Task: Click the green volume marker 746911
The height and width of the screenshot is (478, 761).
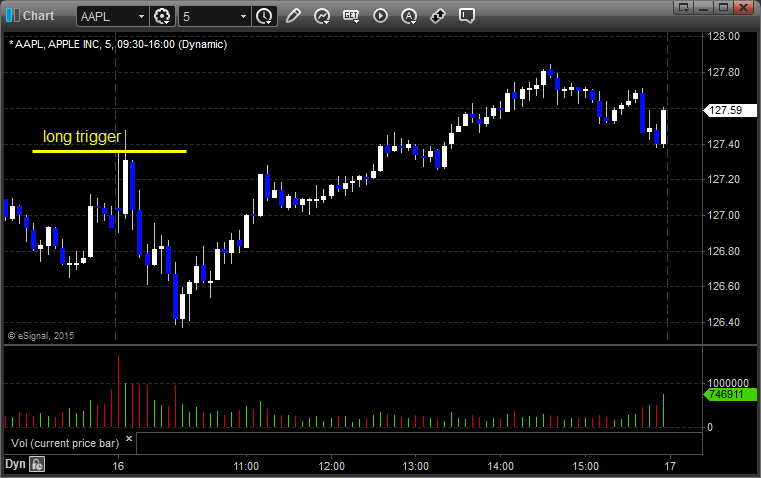Action: tap(730, 395)
